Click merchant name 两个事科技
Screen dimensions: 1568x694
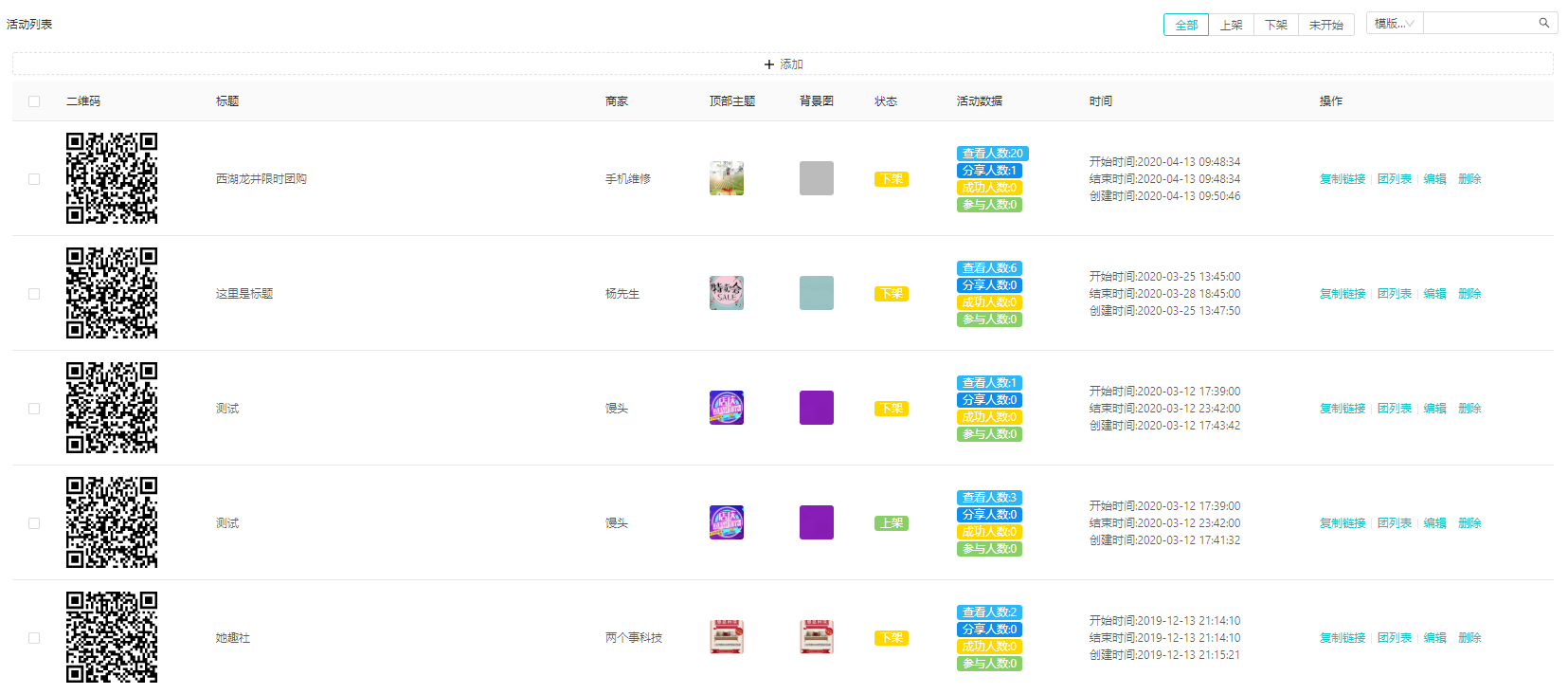point(634,638)
